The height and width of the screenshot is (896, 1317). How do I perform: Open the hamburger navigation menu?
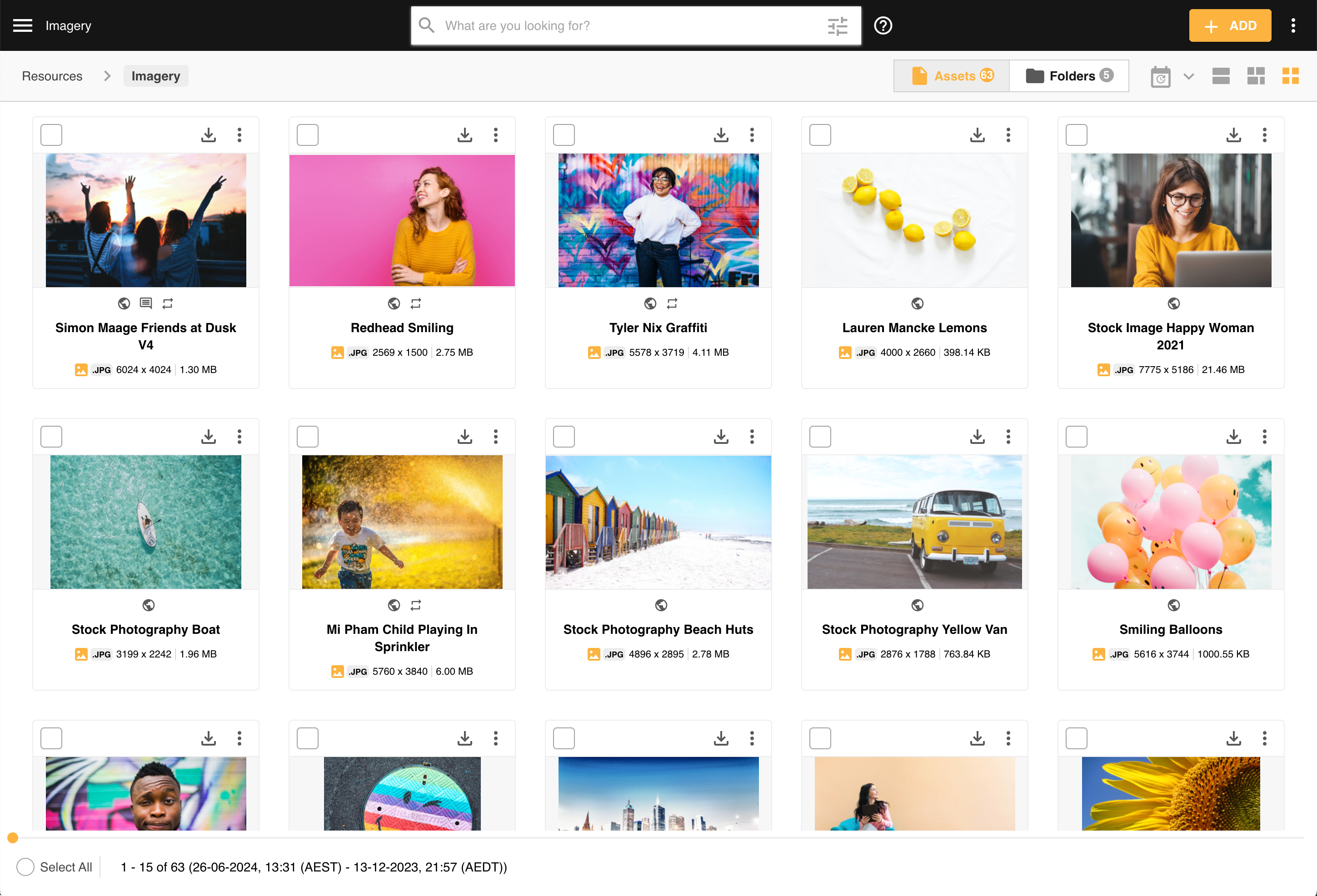[x=23, y=25]
